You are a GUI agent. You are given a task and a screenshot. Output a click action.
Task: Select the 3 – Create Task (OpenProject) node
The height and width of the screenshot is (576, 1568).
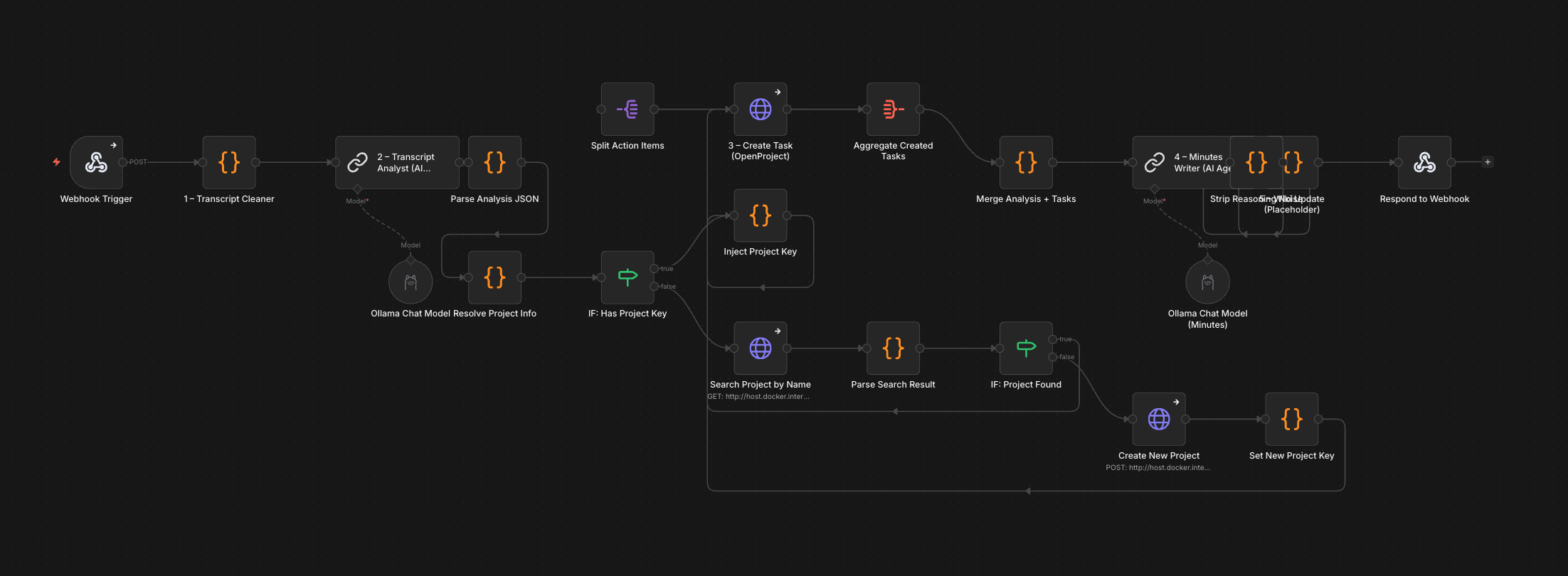click(x=760, y=110)
